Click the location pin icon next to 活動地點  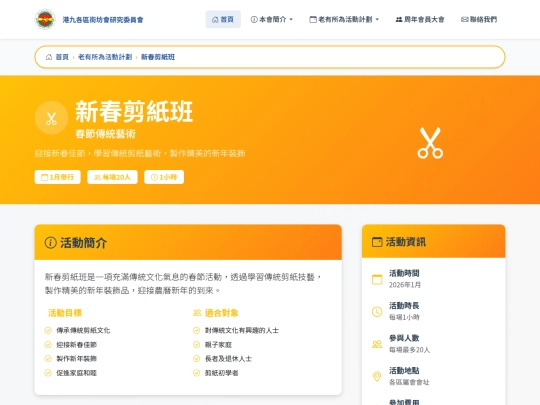coord(377,376)
